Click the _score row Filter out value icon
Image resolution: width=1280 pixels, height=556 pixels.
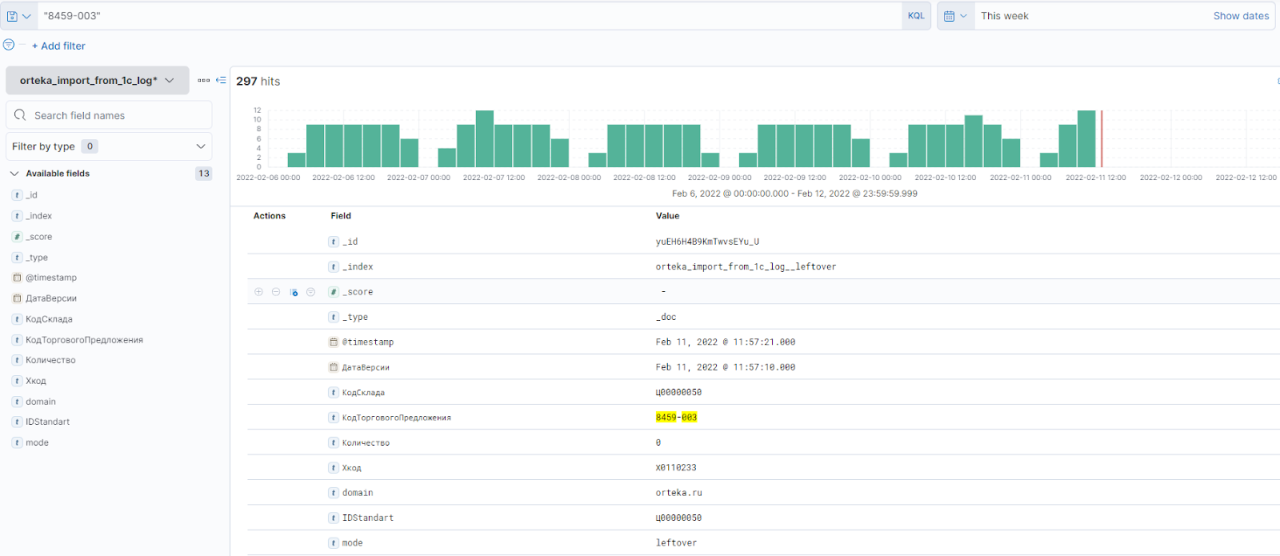coord(276,292)
